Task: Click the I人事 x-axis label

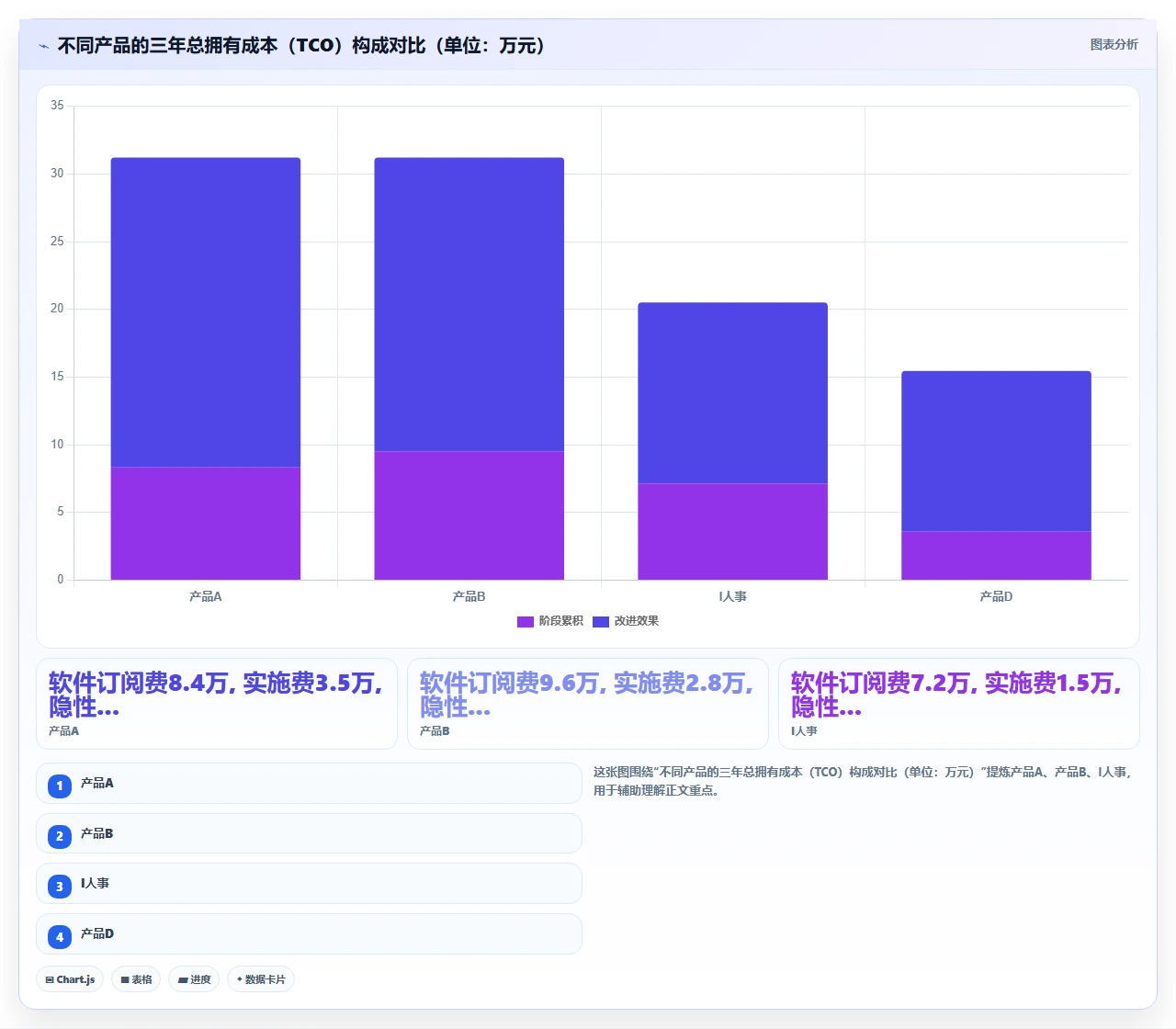Action: [x=733, y=596]
